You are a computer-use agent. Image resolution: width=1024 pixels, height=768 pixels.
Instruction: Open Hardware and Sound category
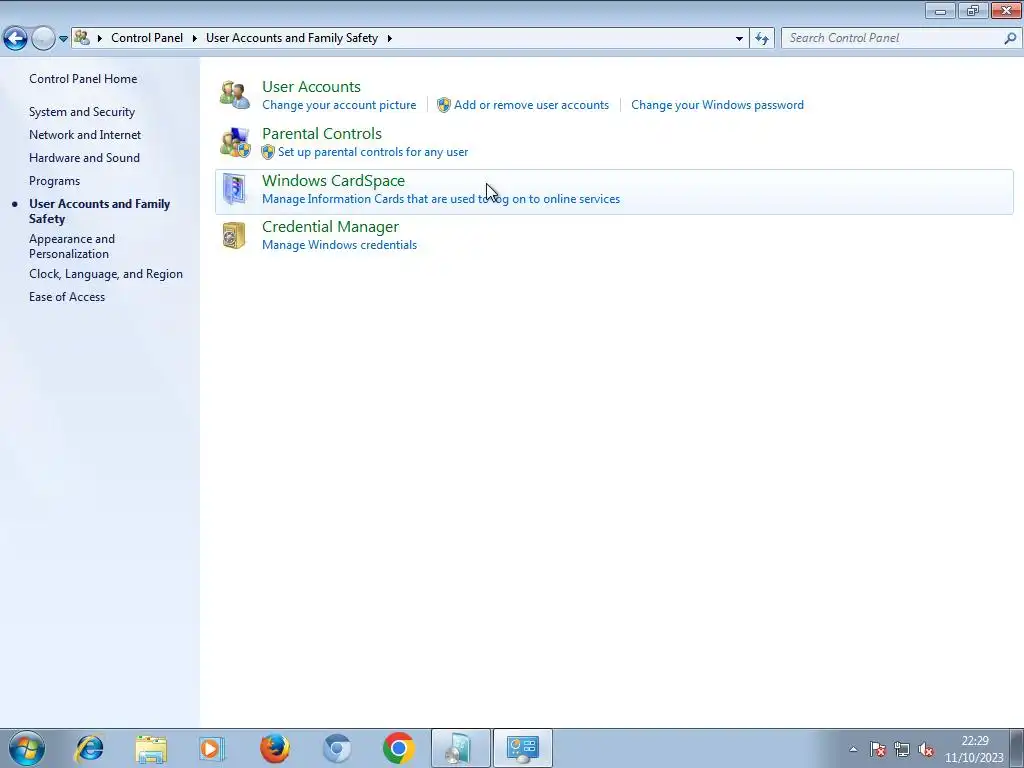[x=84, y=157]
